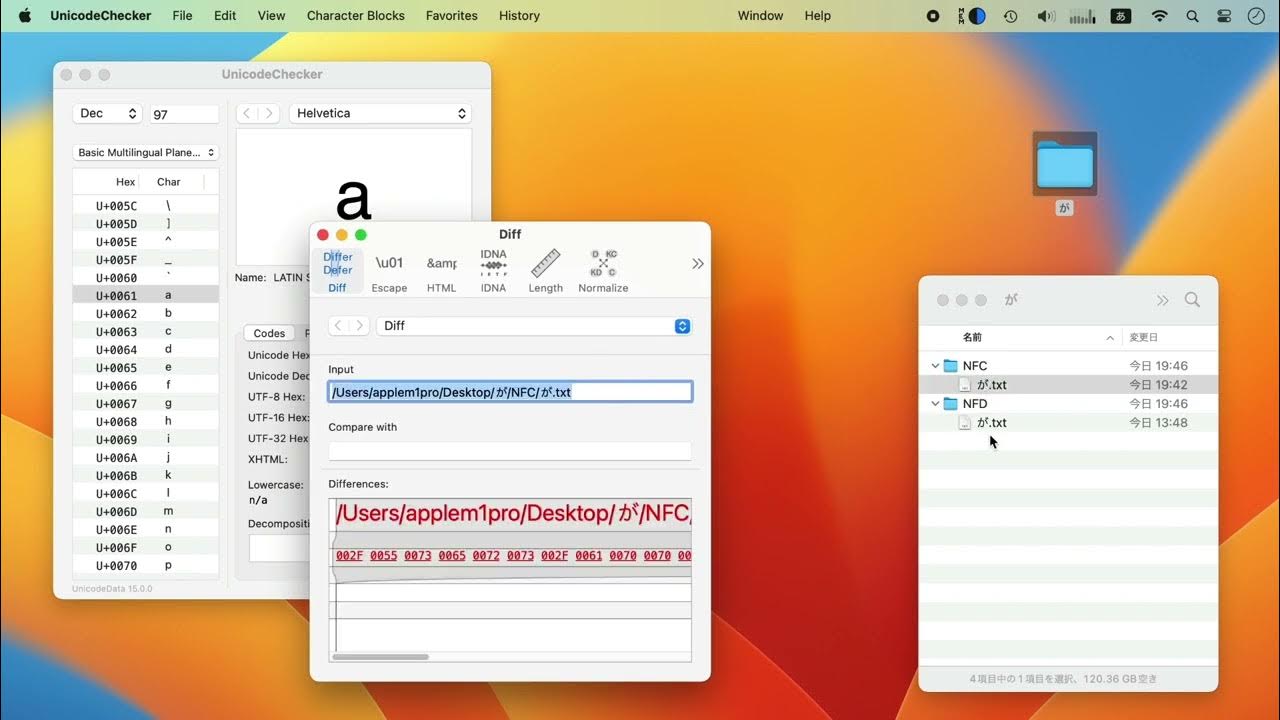Open the File menu

[x=182, y=15]
